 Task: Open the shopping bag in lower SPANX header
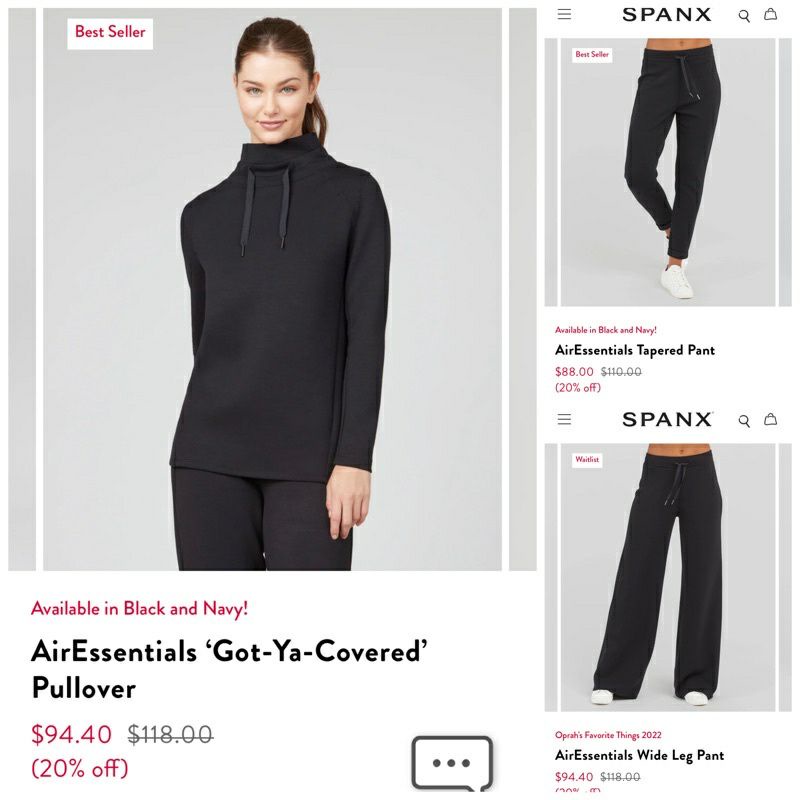point(770,419)
